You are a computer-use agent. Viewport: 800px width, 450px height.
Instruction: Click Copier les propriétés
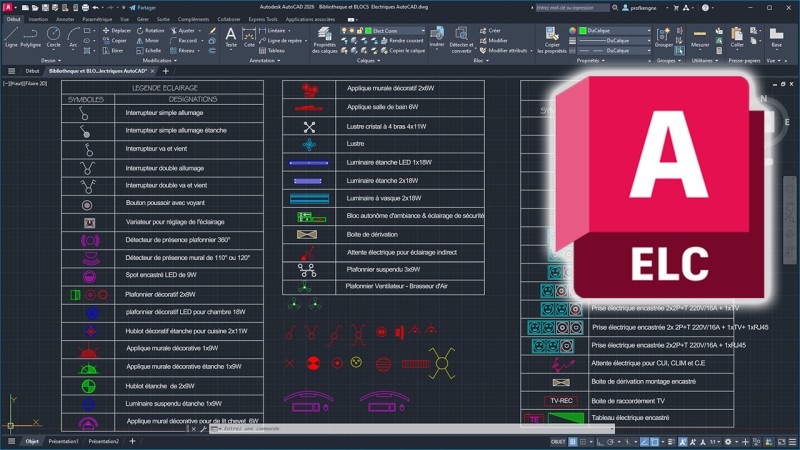point(552,40)
